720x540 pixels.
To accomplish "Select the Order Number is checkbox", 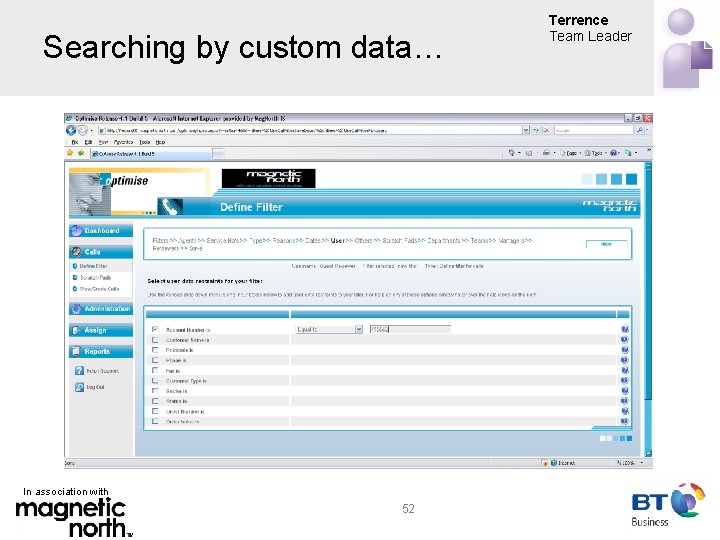I will (x=155, y=411).
